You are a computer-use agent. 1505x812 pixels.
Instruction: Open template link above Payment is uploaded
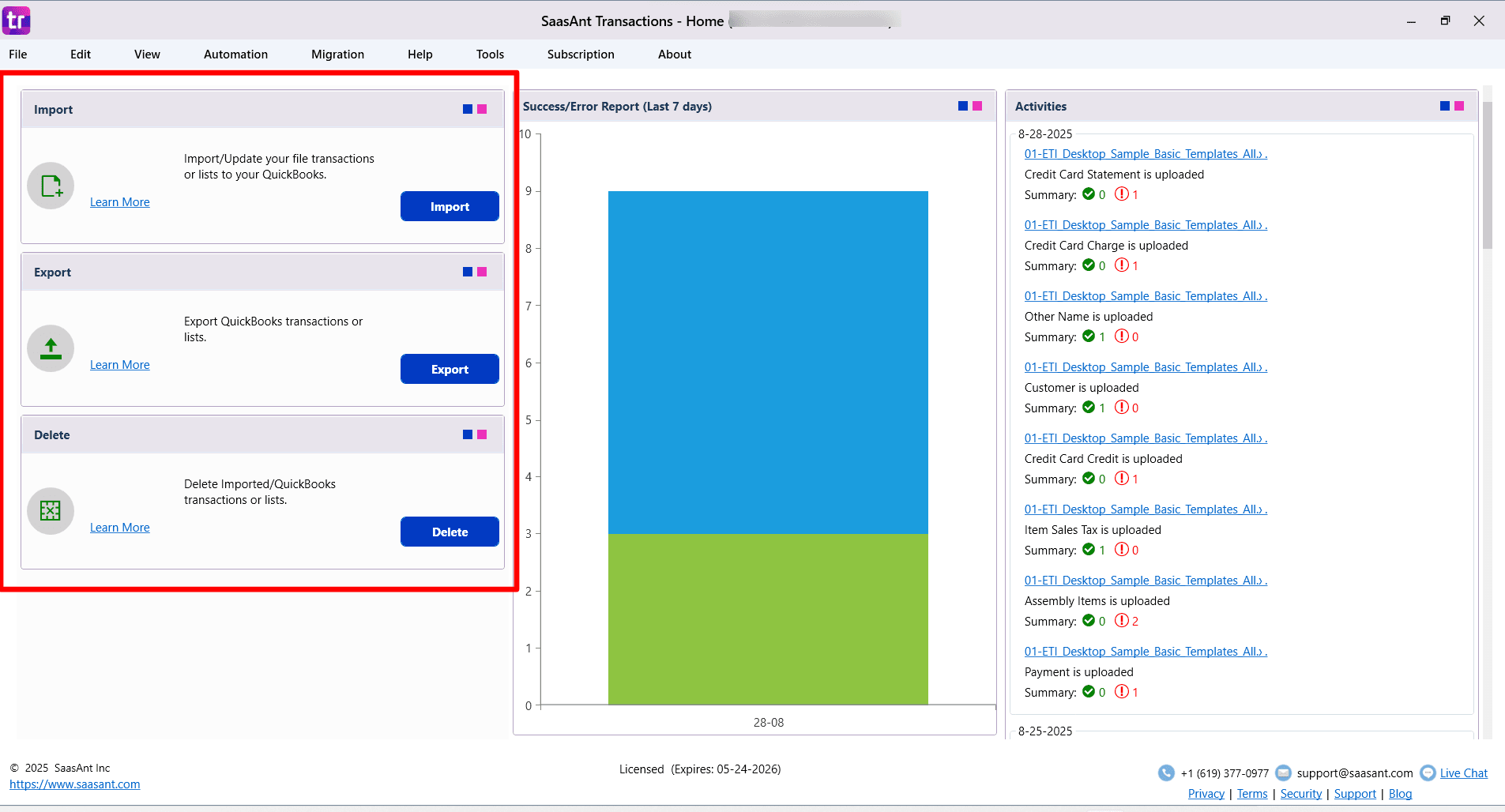click(x=1146, y=652)
